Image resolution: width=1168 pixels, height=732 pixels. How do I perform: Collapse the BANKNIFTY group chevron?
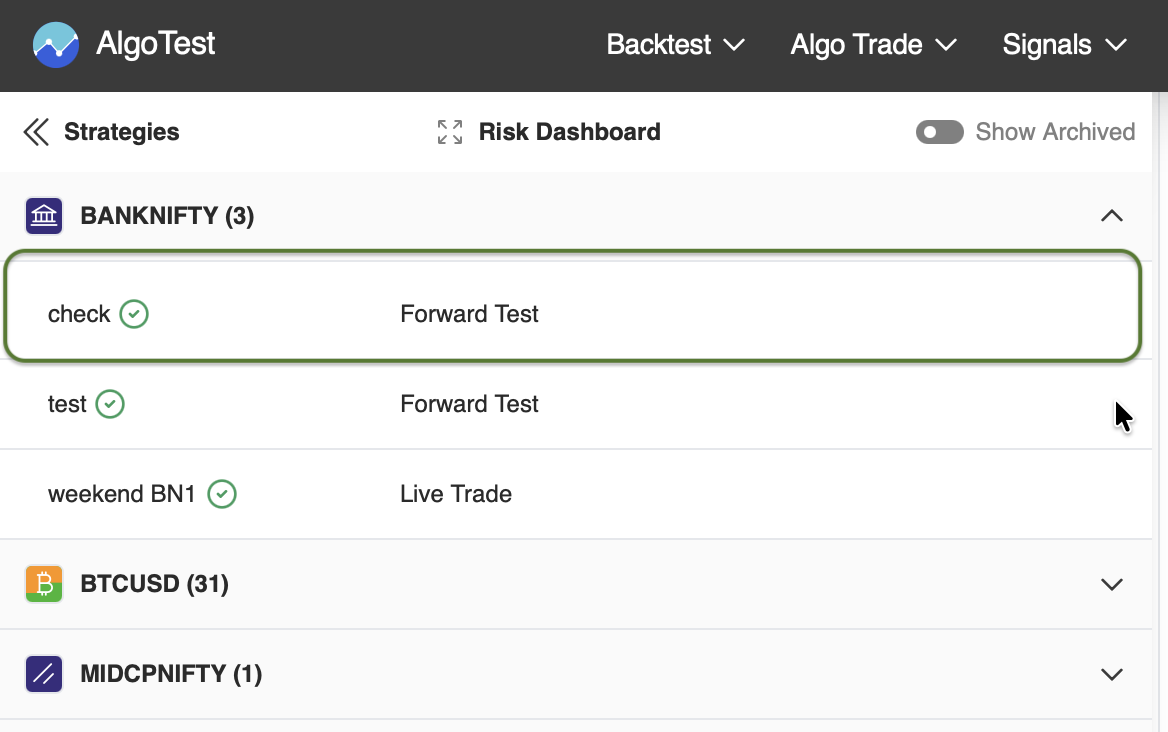pos(1111,216)
